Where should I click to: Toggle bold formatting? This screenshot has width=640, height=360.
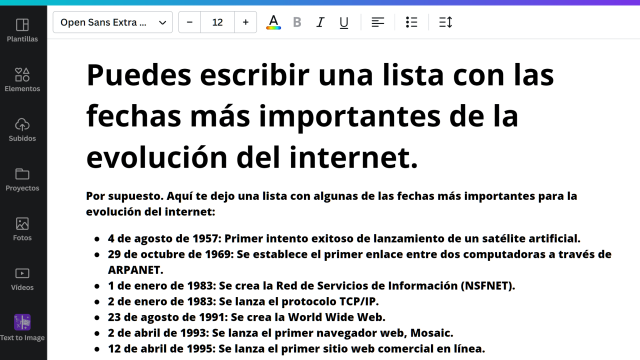[x=297, y=22]
